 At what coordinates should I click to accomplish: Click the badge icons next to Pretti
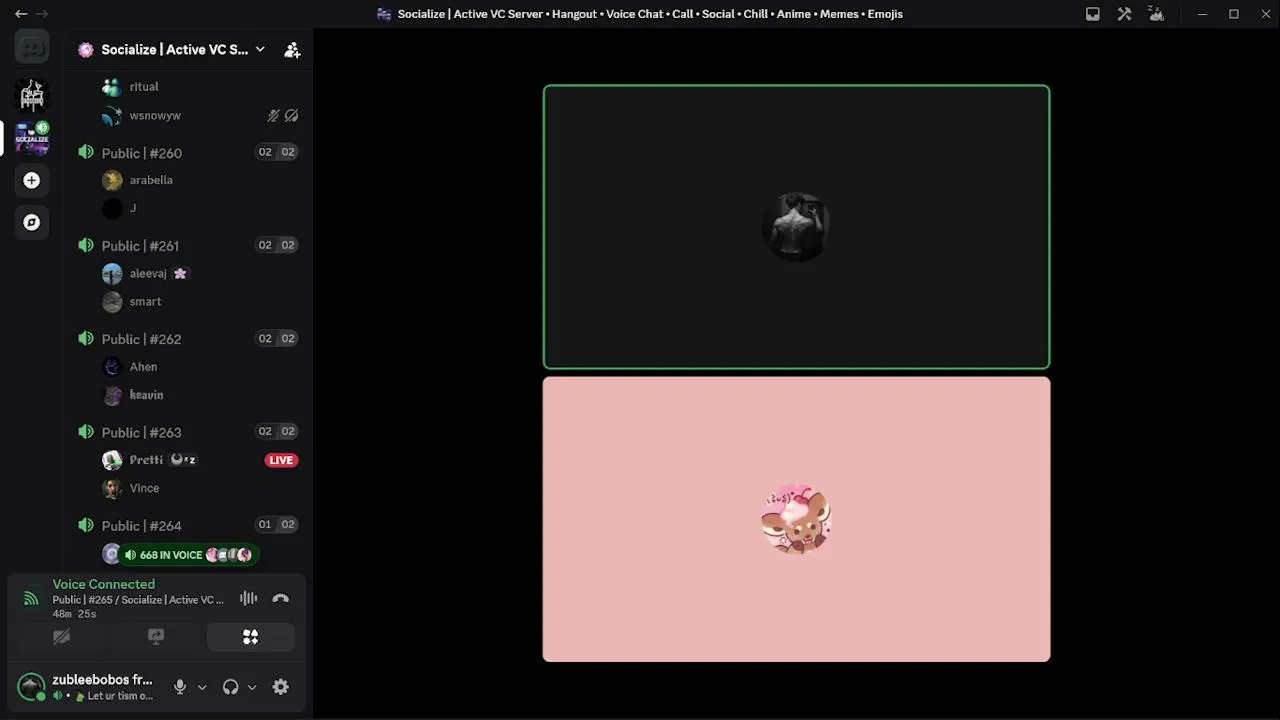tap(183, 460)
